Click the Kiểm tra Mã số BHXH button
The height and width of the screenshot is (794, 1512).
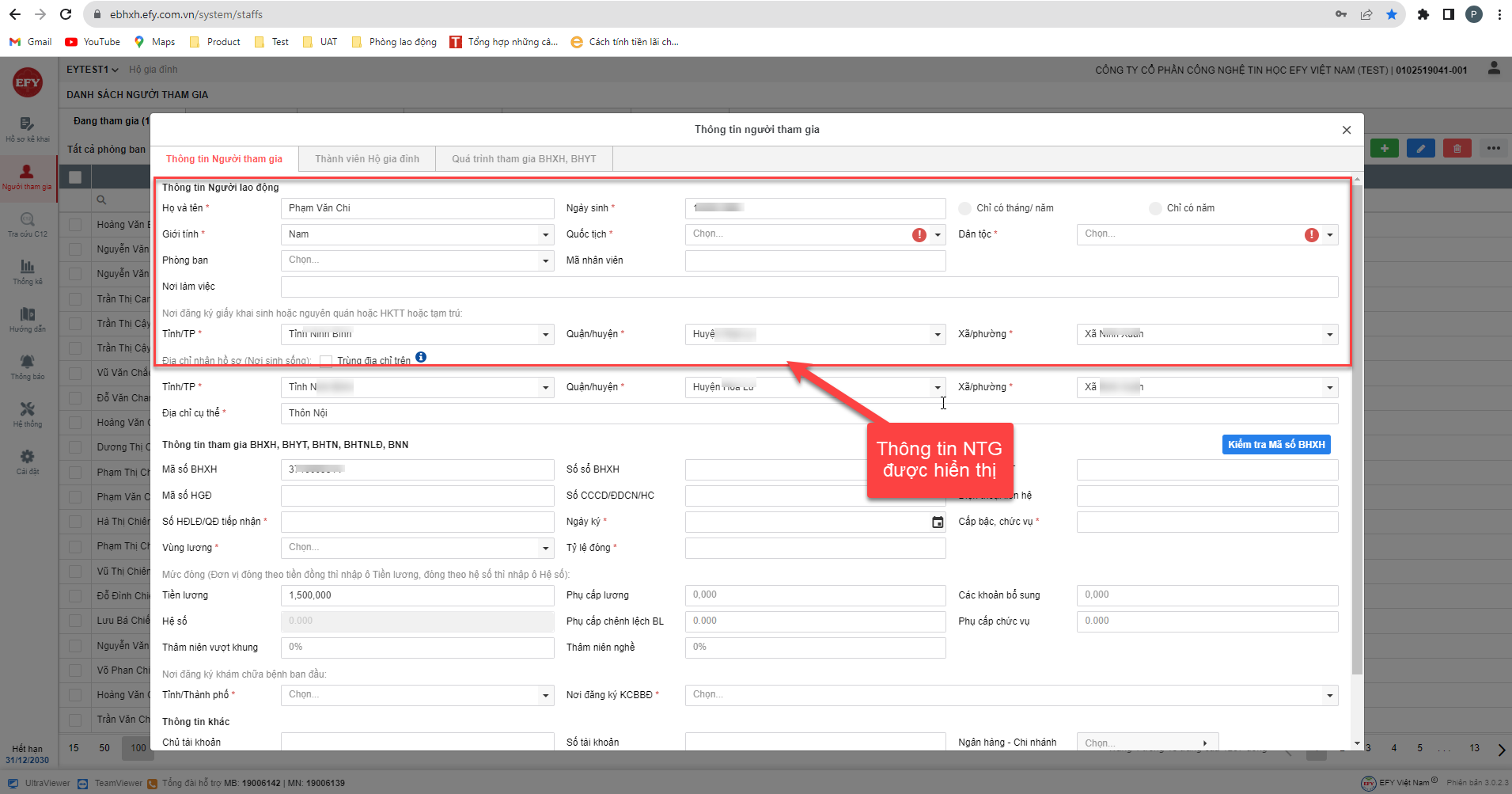1275,445
